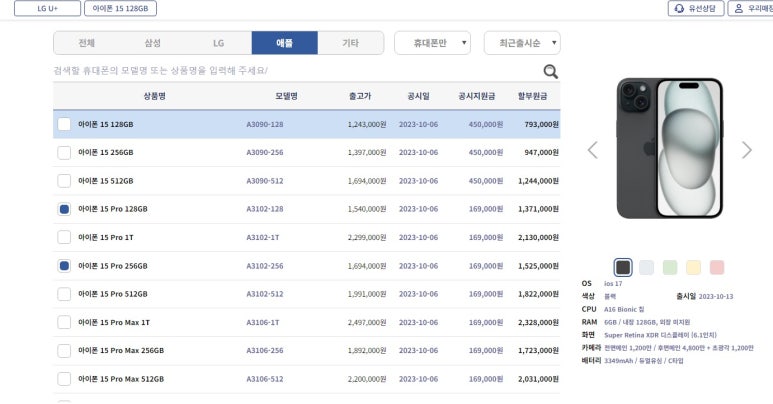Open the 휴대폰만 dropdown
This screenshot has height=404, width=773.
[x=432, y=43]
